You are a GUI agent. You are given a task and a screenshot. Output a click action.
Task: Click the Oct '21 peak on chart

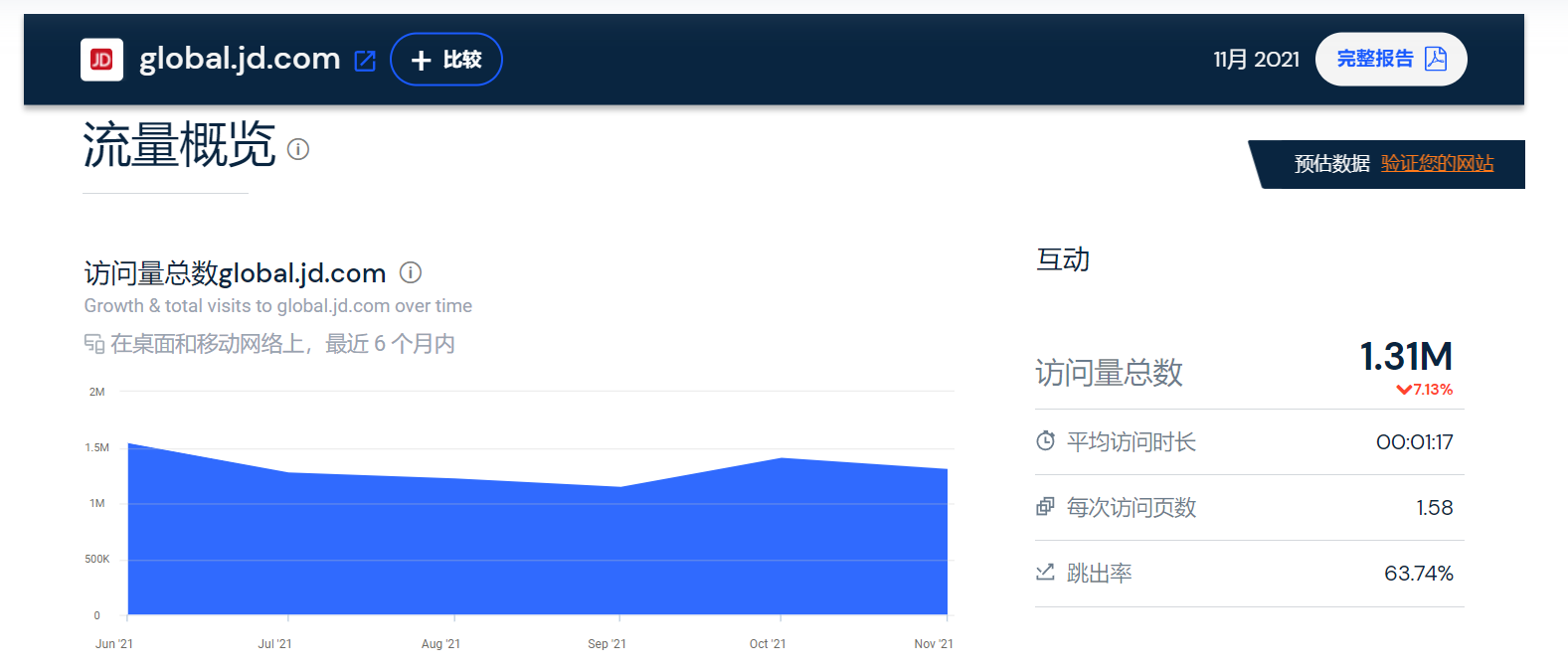tap(782, 458)
